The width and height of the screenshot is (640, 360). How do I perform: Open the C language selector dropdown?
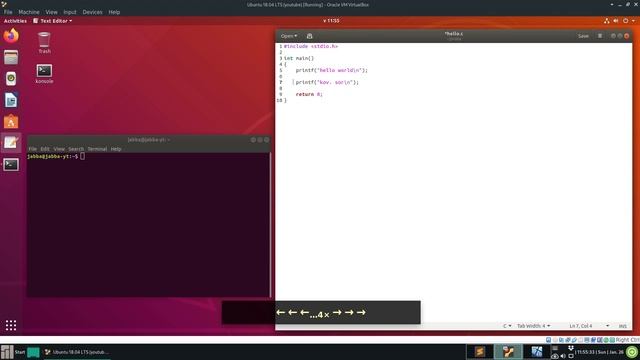507,326
